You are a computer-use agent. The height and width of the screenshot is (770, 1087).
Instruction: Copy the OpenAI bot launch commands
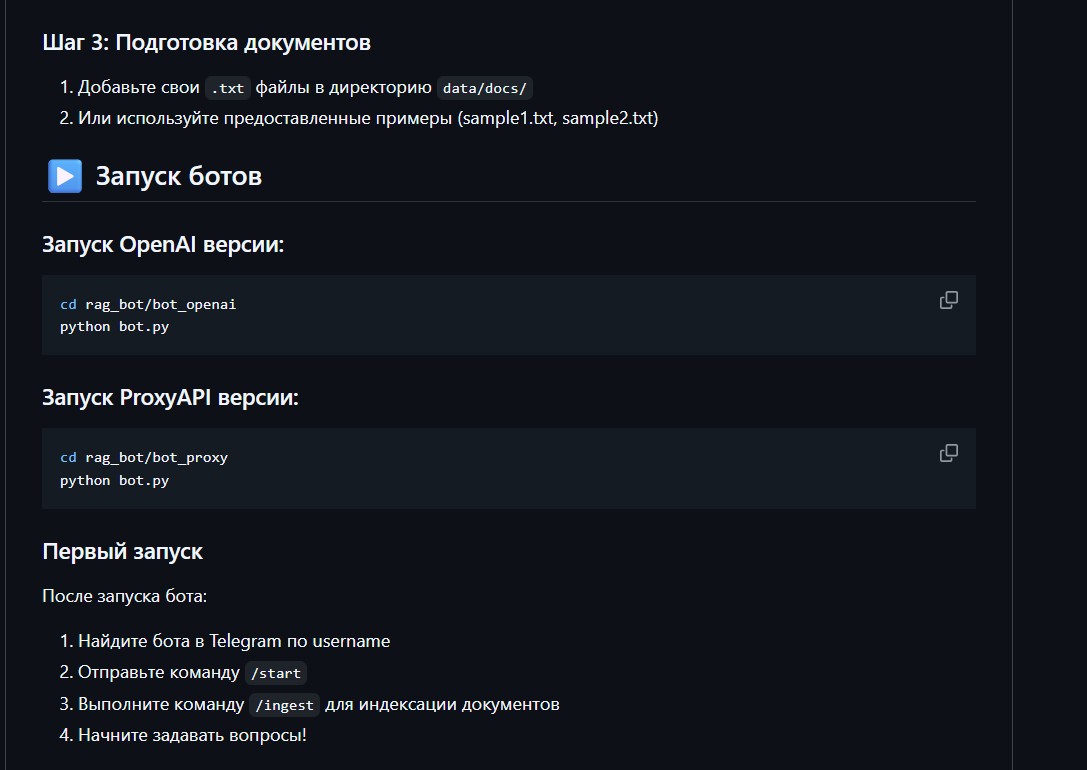coord(948,300)
